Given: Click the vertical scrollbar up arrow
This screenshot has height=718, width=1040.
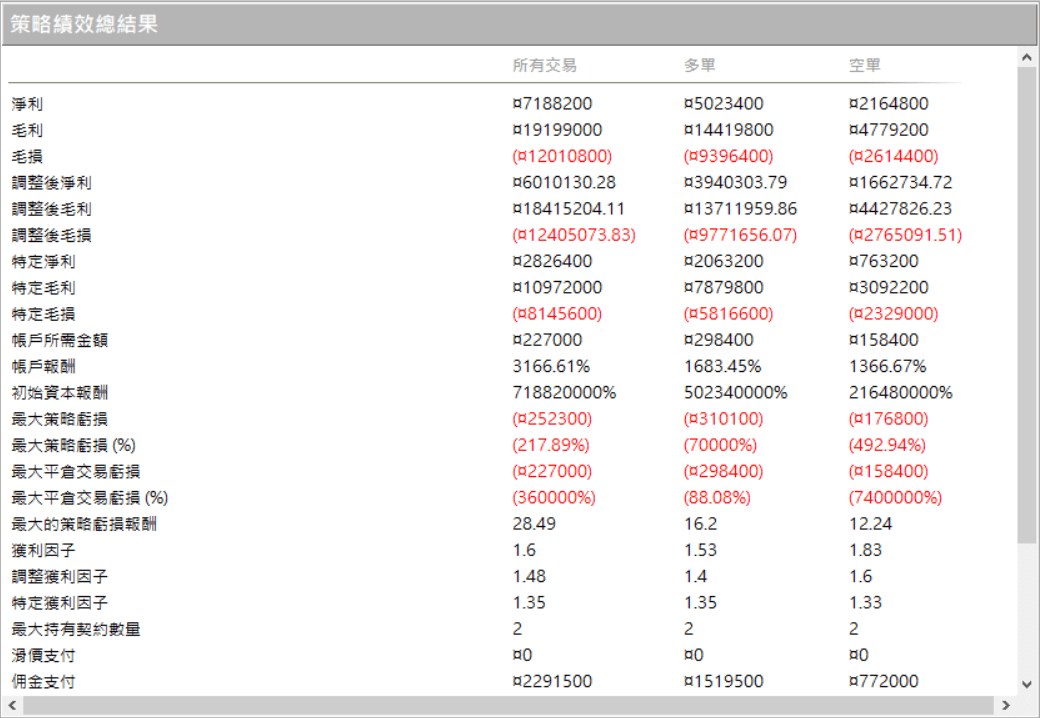Looking at the screenshot, I should (x=1027, y=58).
